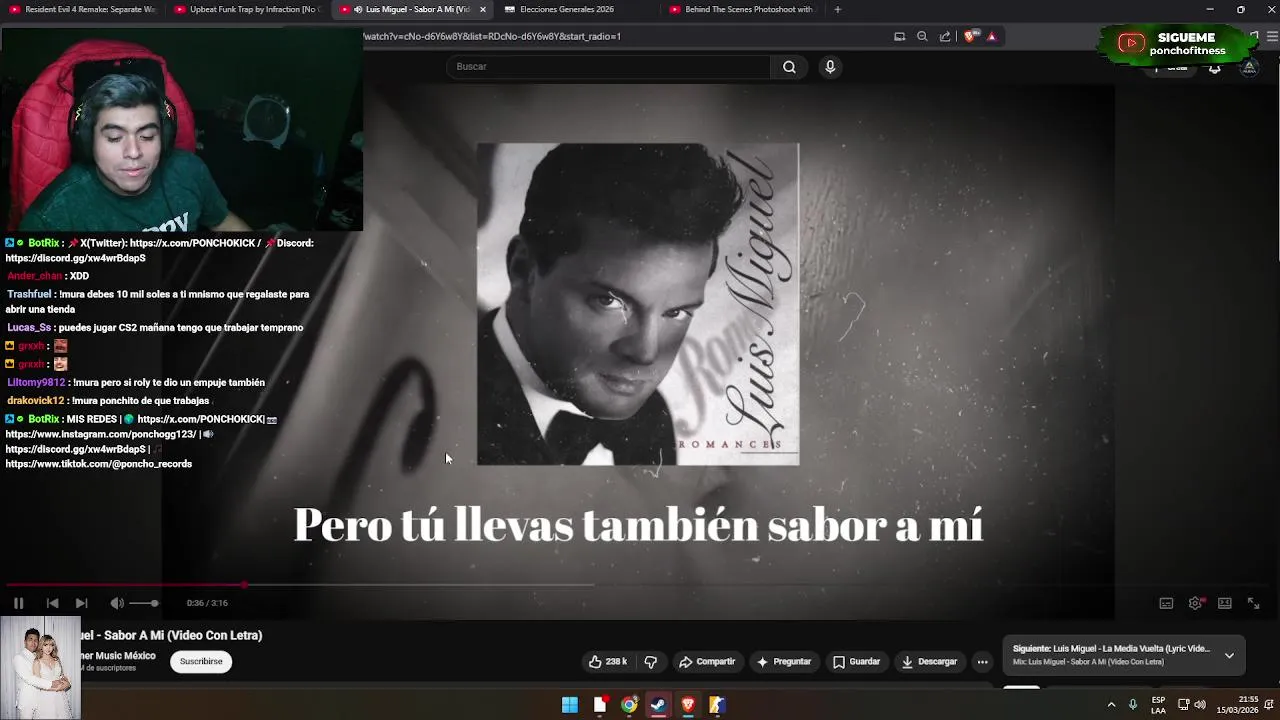Skip to the previous video
Screen dimensions: 1280x720
(x=52, y=603)
